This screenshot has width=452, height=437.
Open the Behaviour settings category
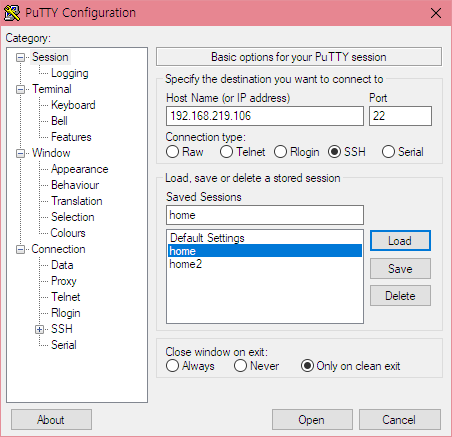pos(75,185)
